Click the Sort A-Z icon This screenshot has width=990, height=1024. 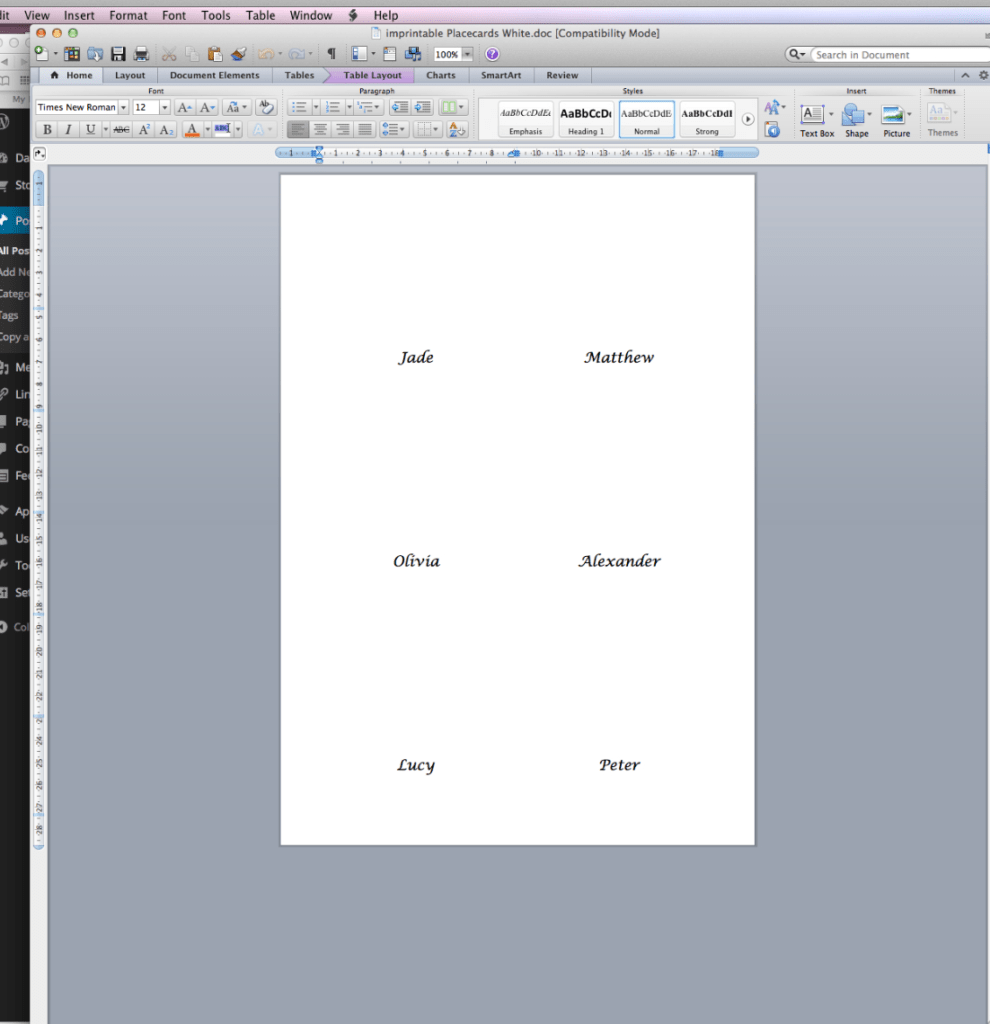pos(457,129)
